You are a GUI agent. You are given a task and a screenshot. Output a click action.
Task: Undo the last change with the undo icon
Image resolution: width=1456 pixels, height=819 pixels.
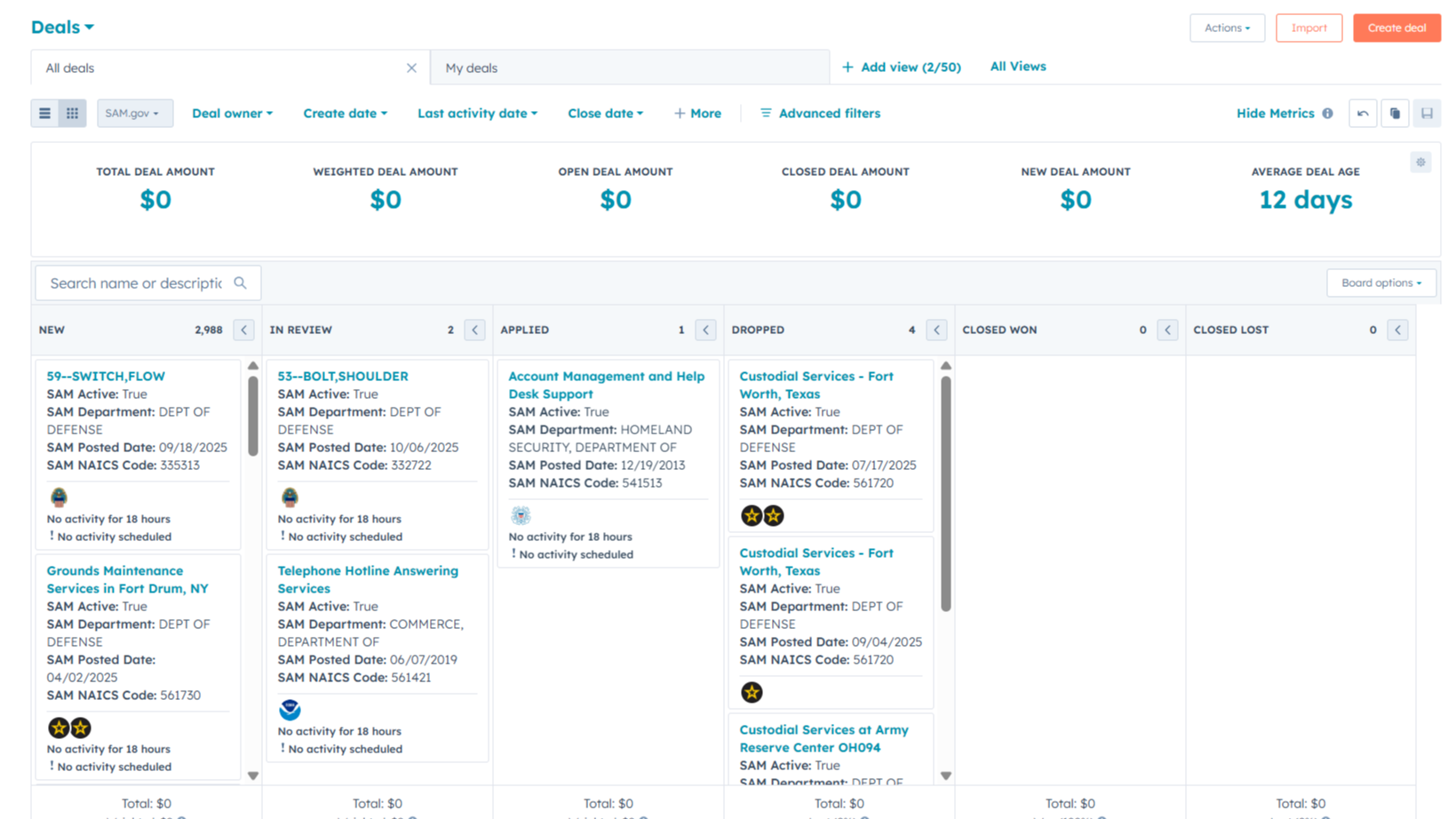point(1363,113)
